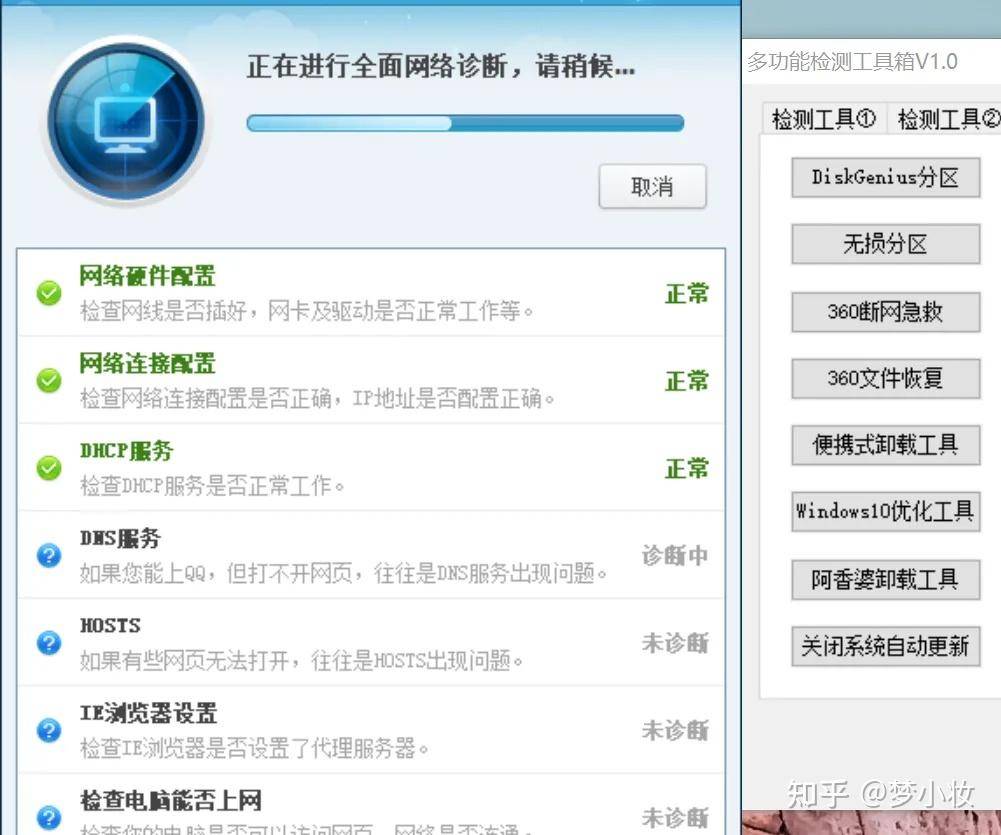The width and height of the screenshot is (1001, 835).
Task: Click the radar monitor diagnosis icon
Action: pyautogui.click(x=126, y=122)
